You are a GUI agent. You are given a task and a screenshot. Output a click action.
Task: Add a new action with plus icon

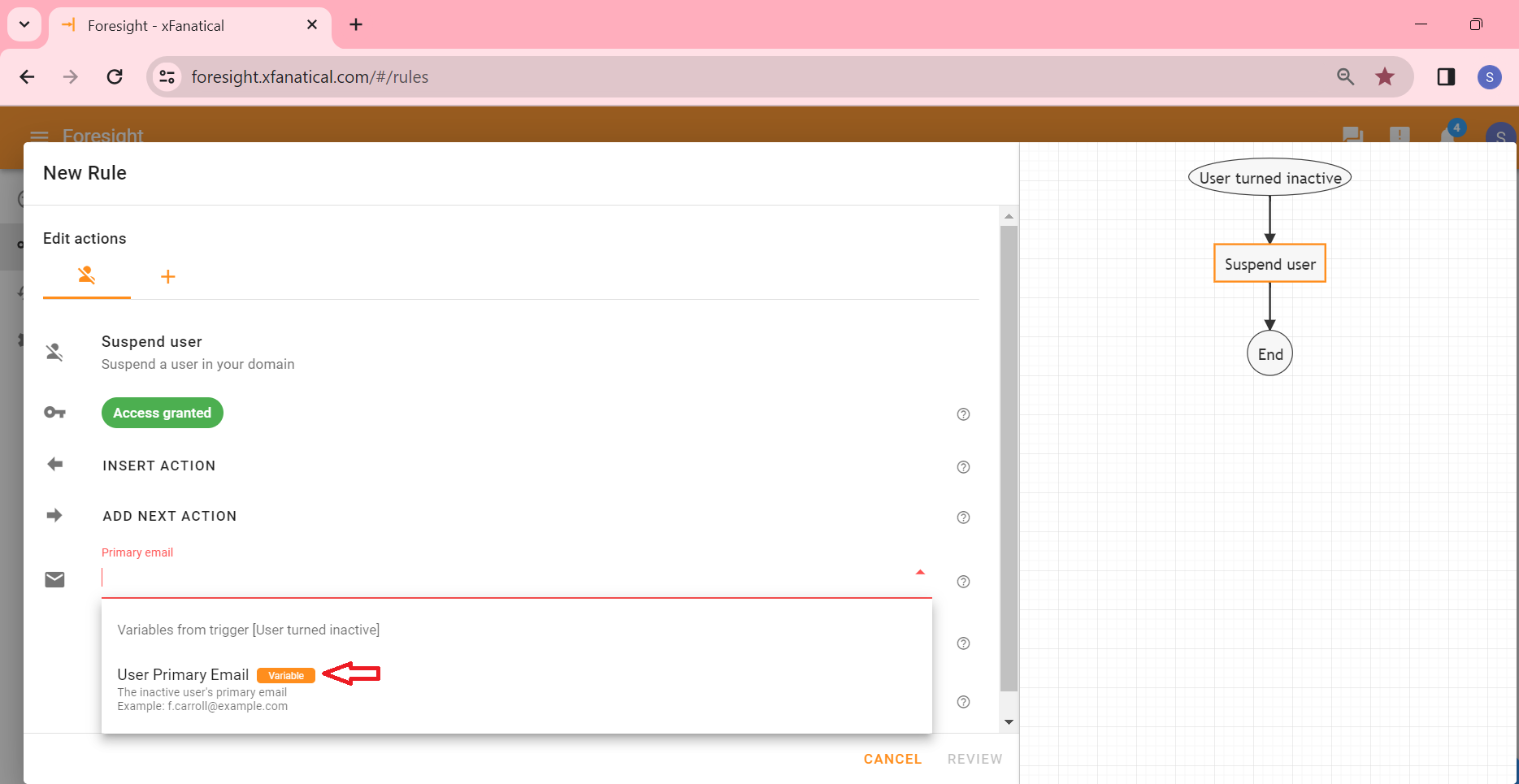click(x=167, y=277)
